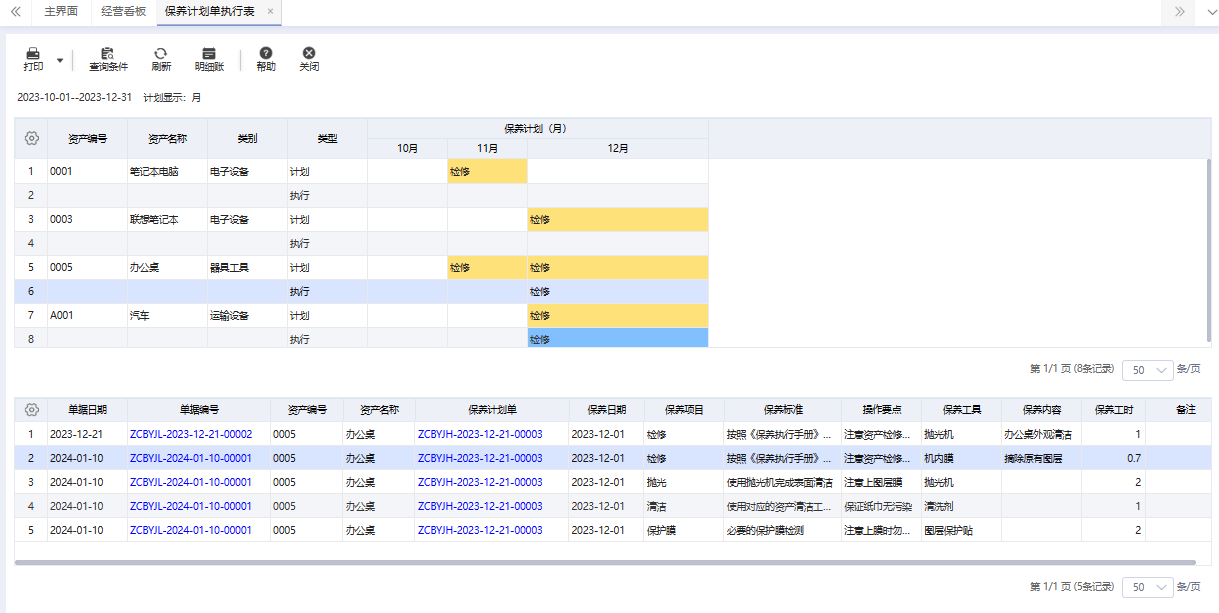This screenshot has height=613, width=1219.
Task: Open upper table page size dropdown
Action: (1148, 370)
